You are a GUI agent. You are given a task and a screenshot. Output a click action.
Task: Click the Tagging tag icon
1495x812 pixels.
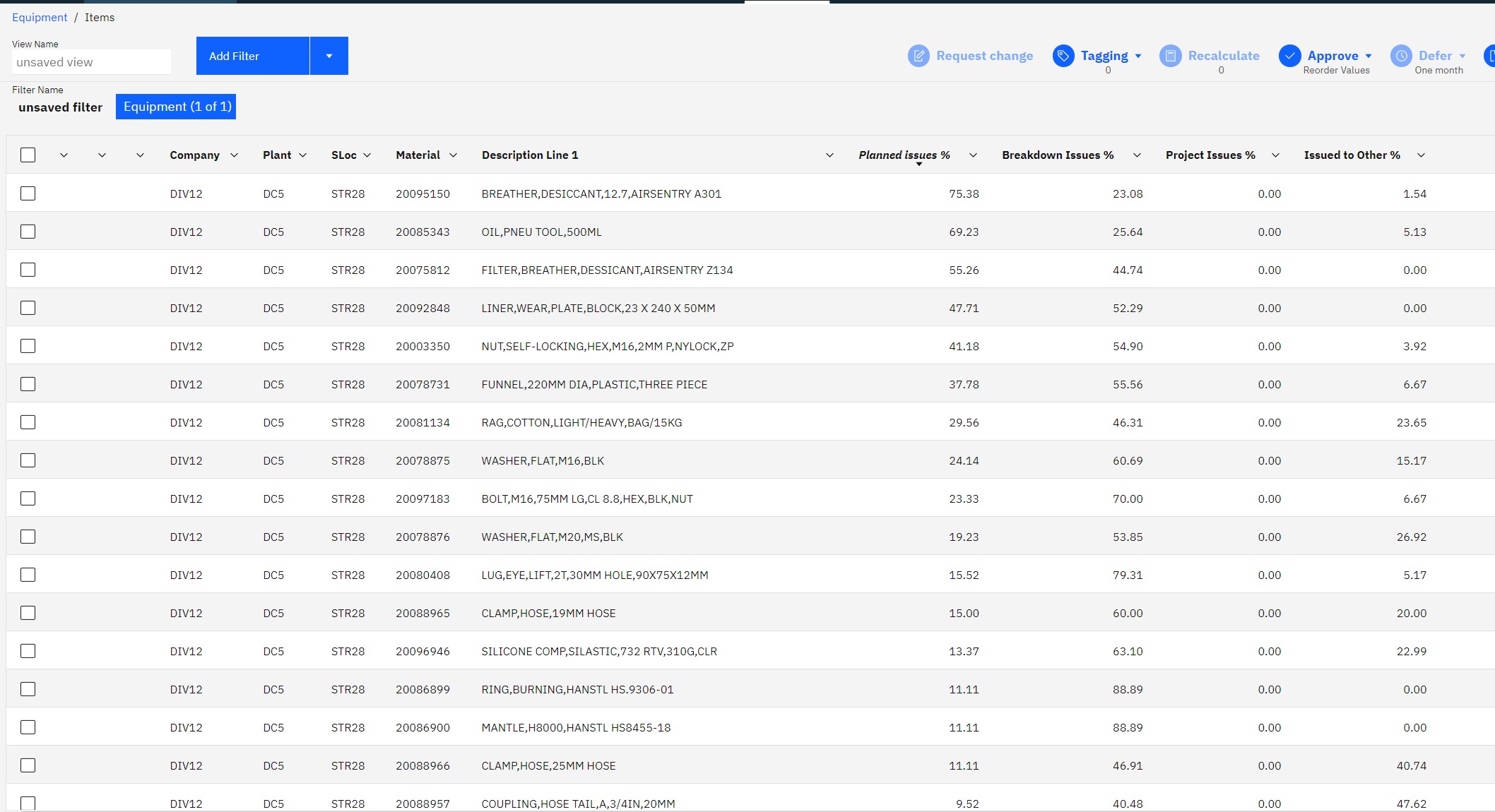pos(1063,56)
